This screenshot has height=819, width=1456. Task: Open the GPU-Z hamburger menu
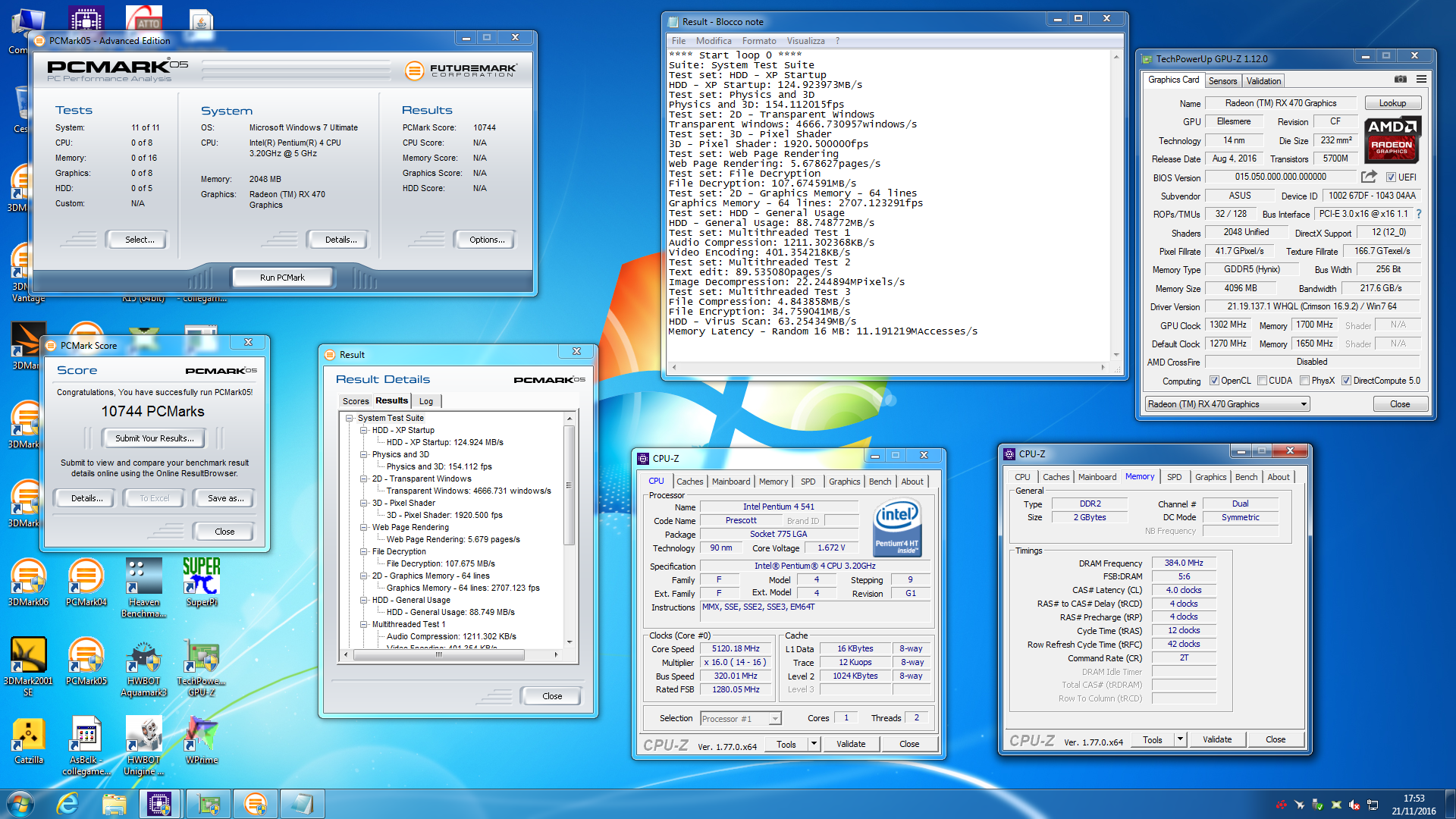click(1421, 80)
